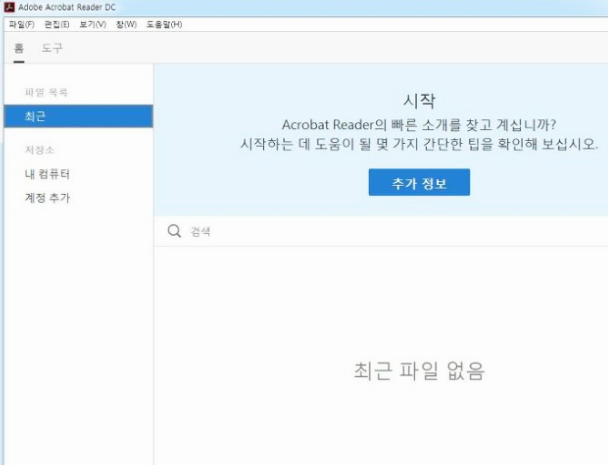Open 내 컴퓨터 storage location

coord(47,174)
